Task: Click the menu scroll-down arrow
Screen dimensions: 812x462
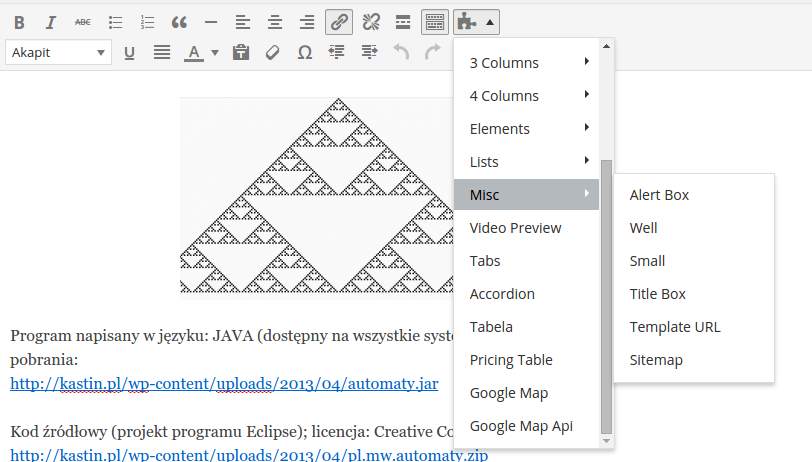Action: (x=606, y=441)
